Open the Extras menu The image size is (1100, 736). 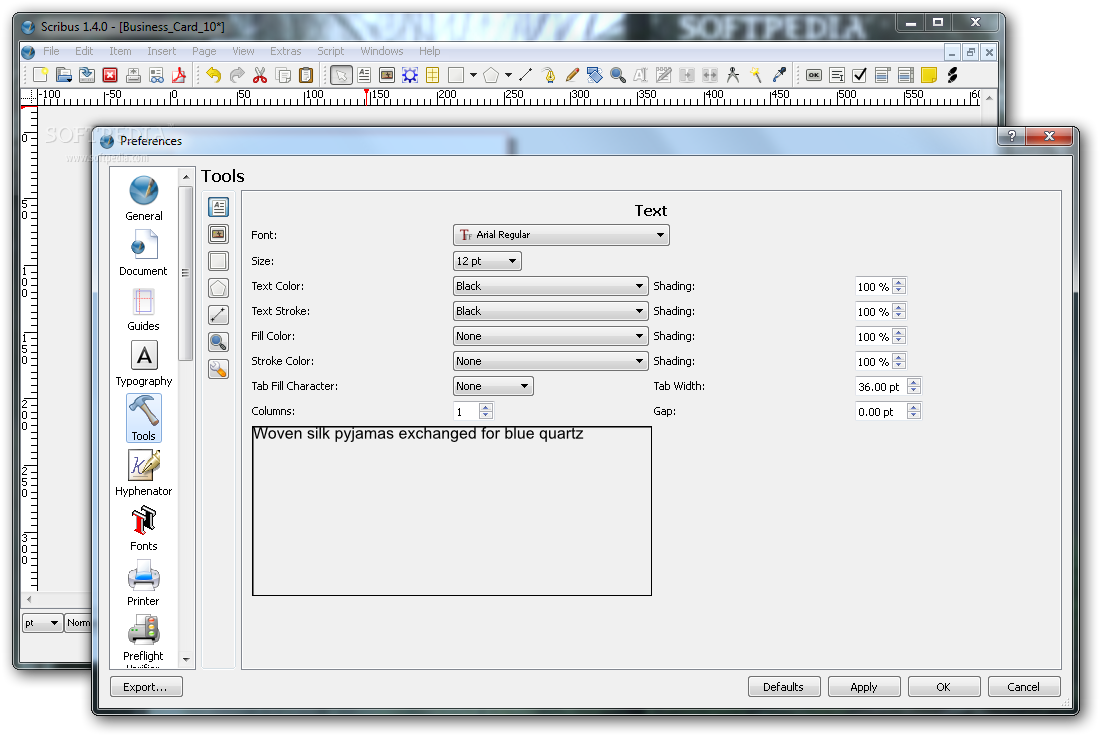coord(286,51)
